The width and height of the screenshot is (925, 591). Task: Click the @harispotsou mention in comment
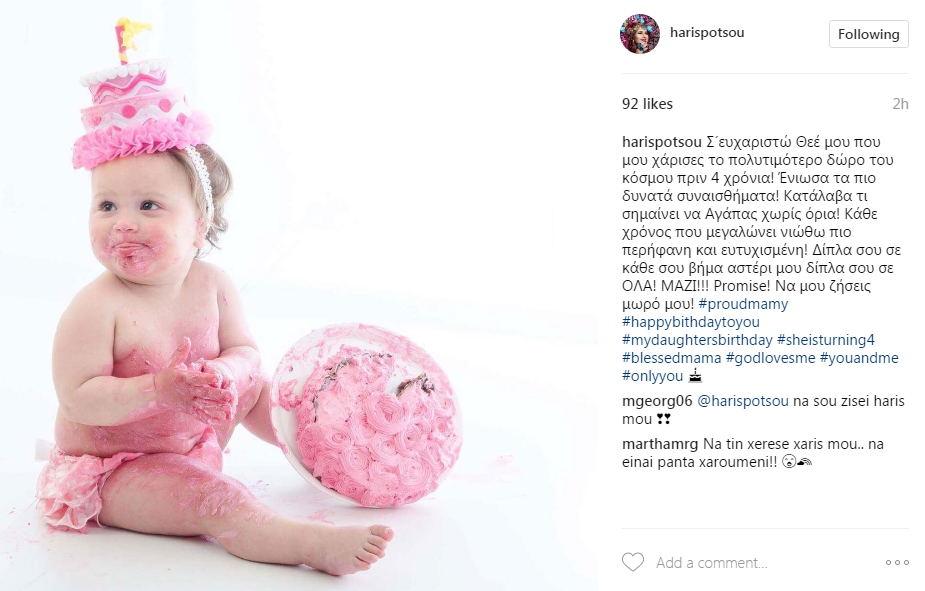coord(743,401)
